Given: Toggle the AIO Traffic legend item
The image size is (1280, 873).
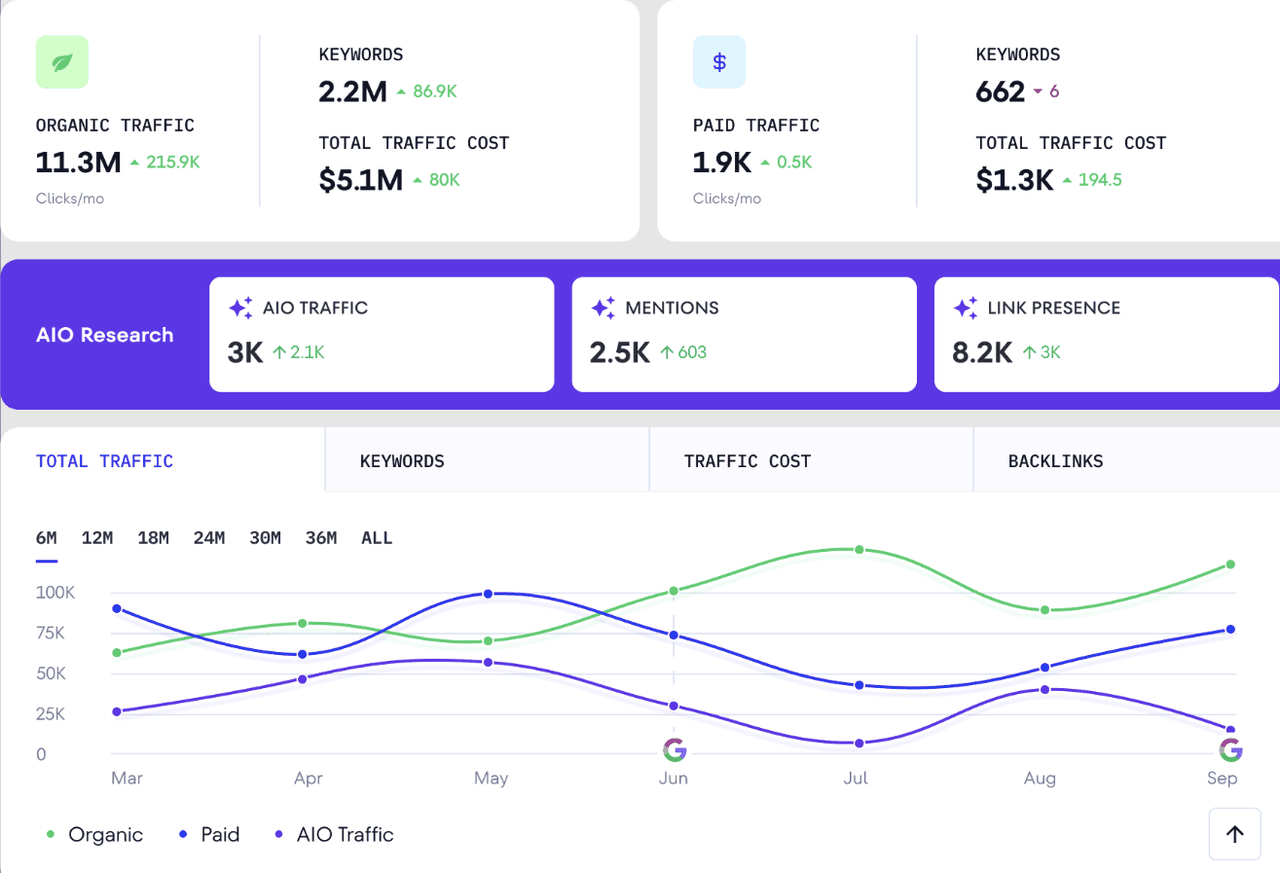Looking at the screenshot, I should point(334,834).
